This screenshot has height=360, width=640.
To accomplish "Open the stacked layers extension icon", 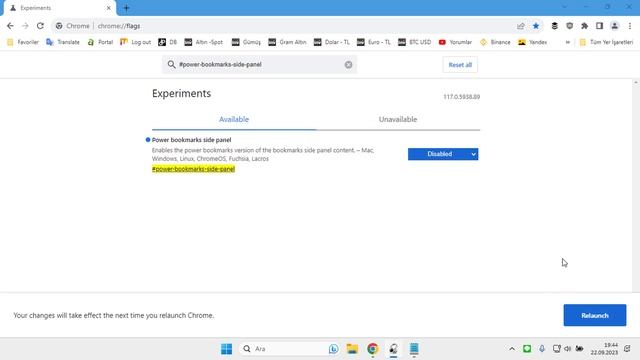I will [554, 26].
